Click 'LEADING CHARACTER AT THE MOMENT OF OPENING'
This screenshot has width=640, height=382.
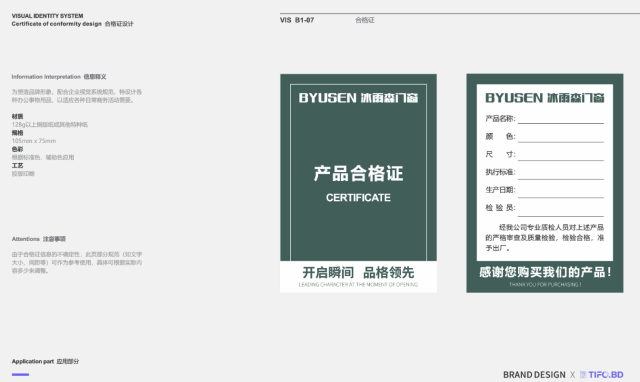tap(358, 284)
